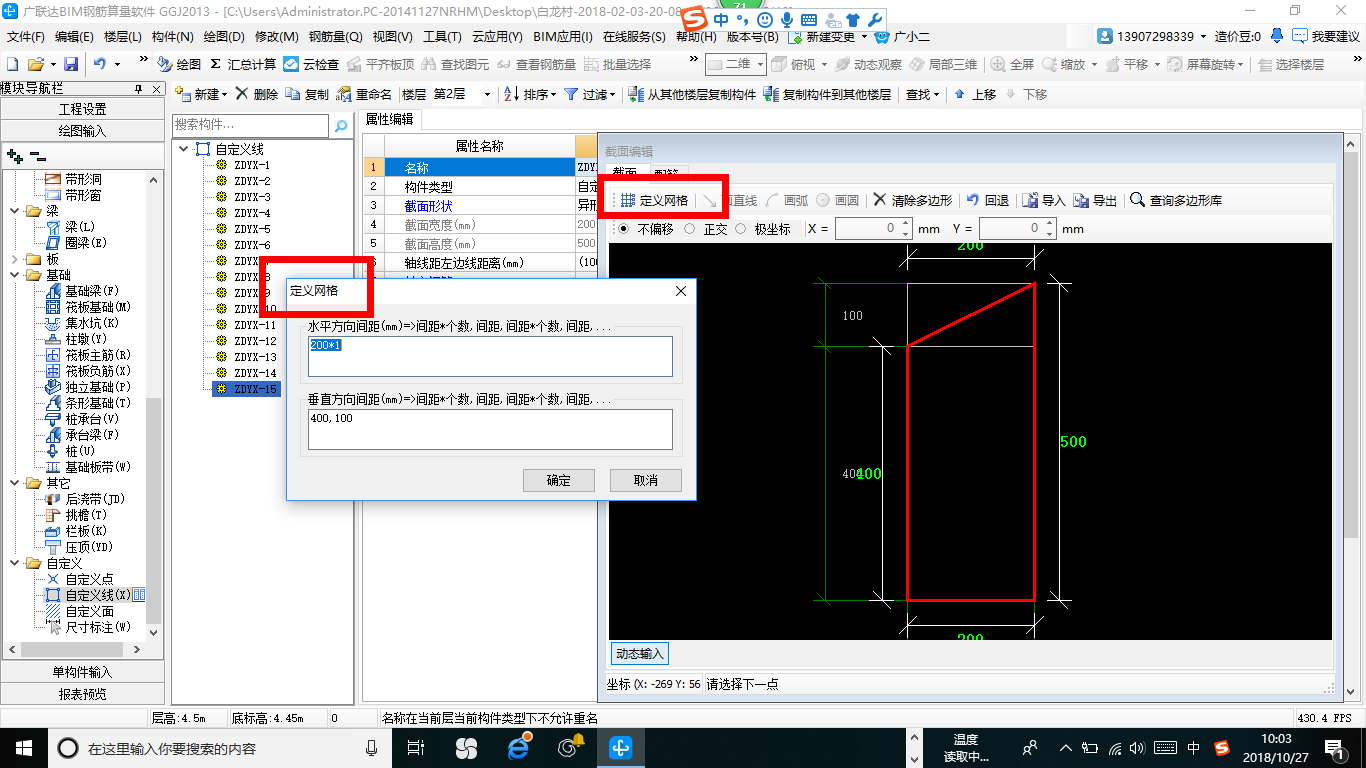Viewport: 1366px width, 768px height.
Task: Click the Windows Start button
Action: (23, 747)
